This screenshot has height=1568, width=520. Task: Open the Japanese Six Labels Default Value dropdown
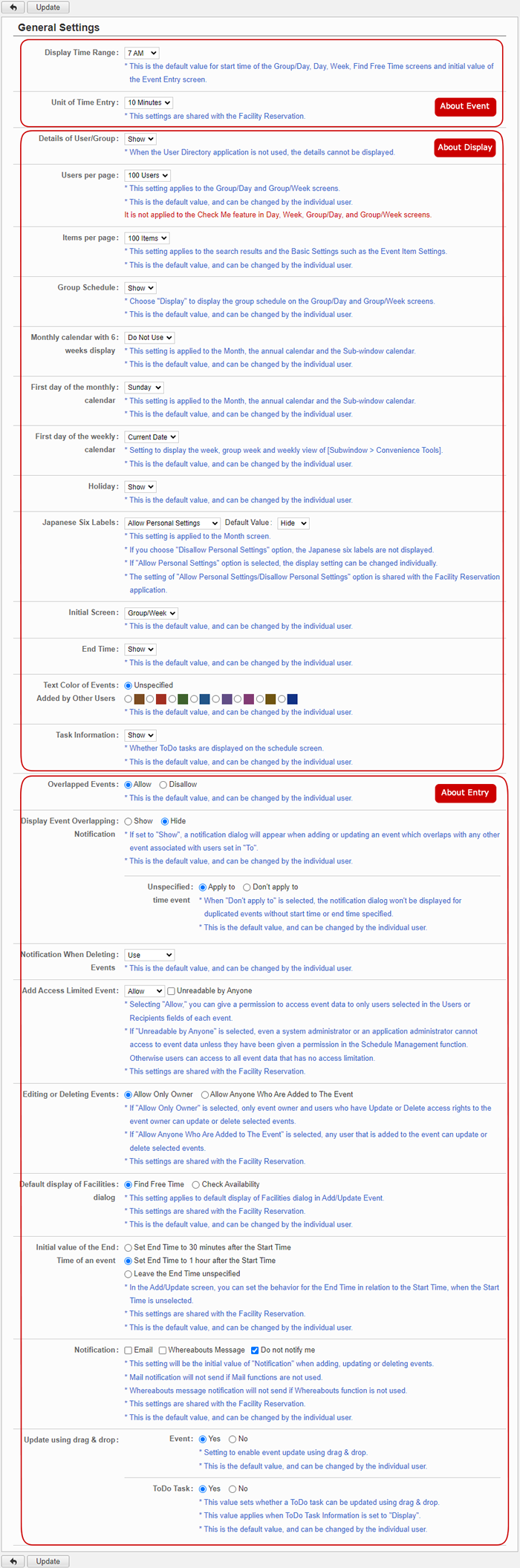click(293, 523)
